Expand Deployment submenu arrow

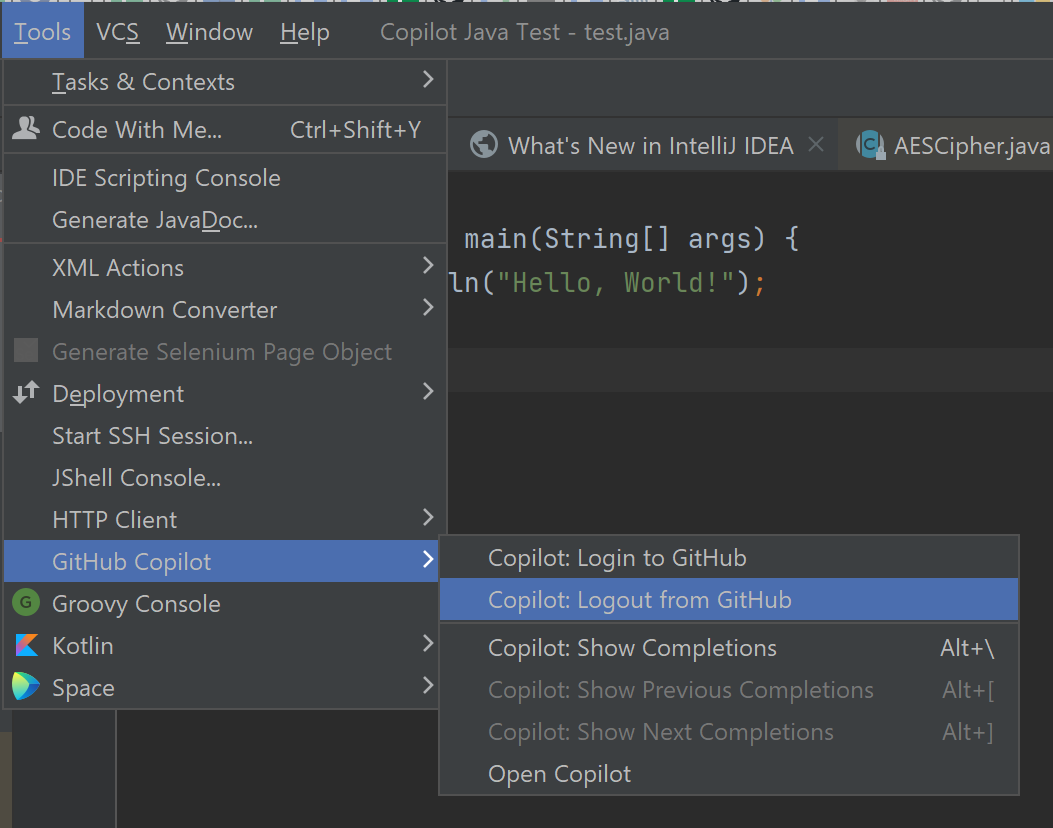point(428,392)
